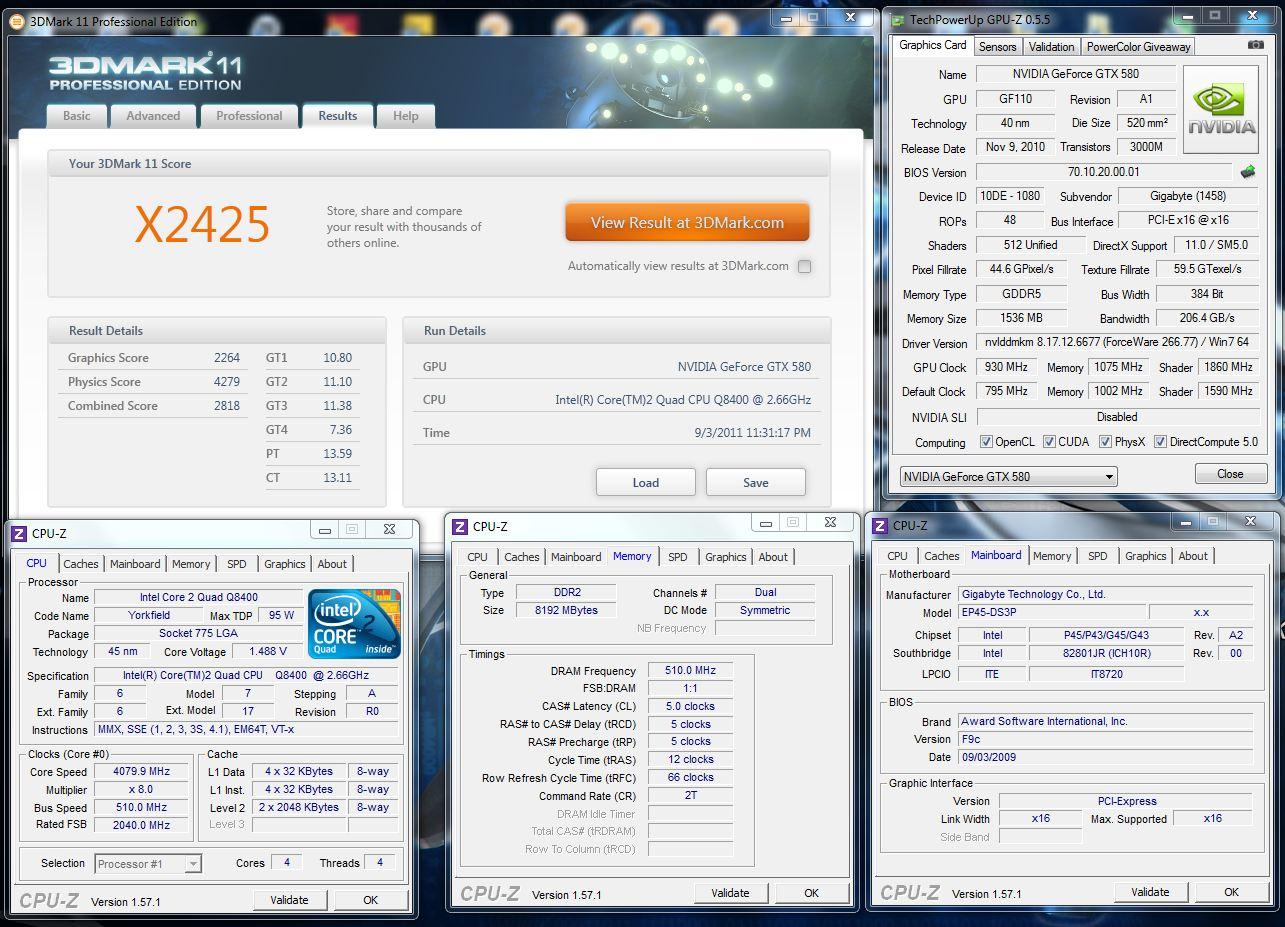Click the Run Details Time value
This screenshot has height=927, width=1285.
752,433
